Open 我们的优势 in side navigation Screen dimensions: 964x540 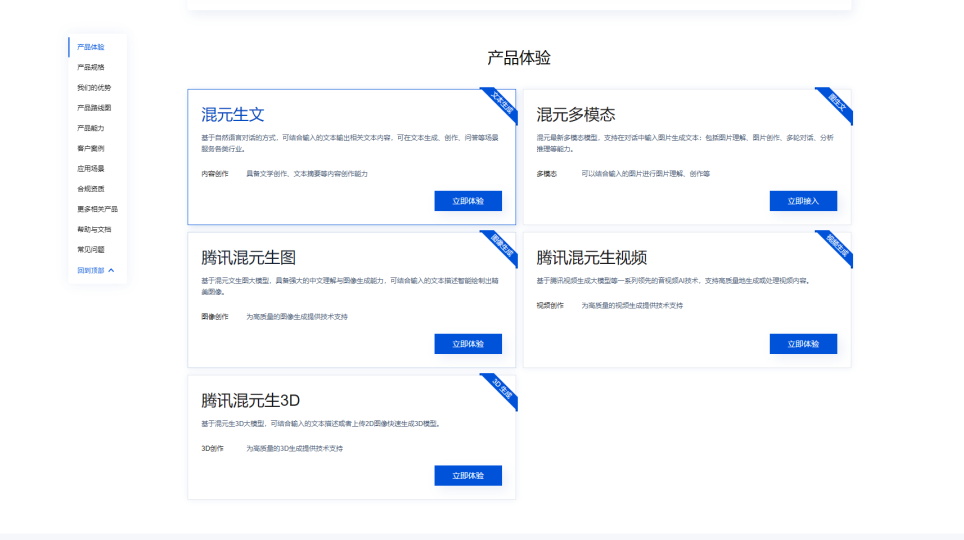coord(94,87)
